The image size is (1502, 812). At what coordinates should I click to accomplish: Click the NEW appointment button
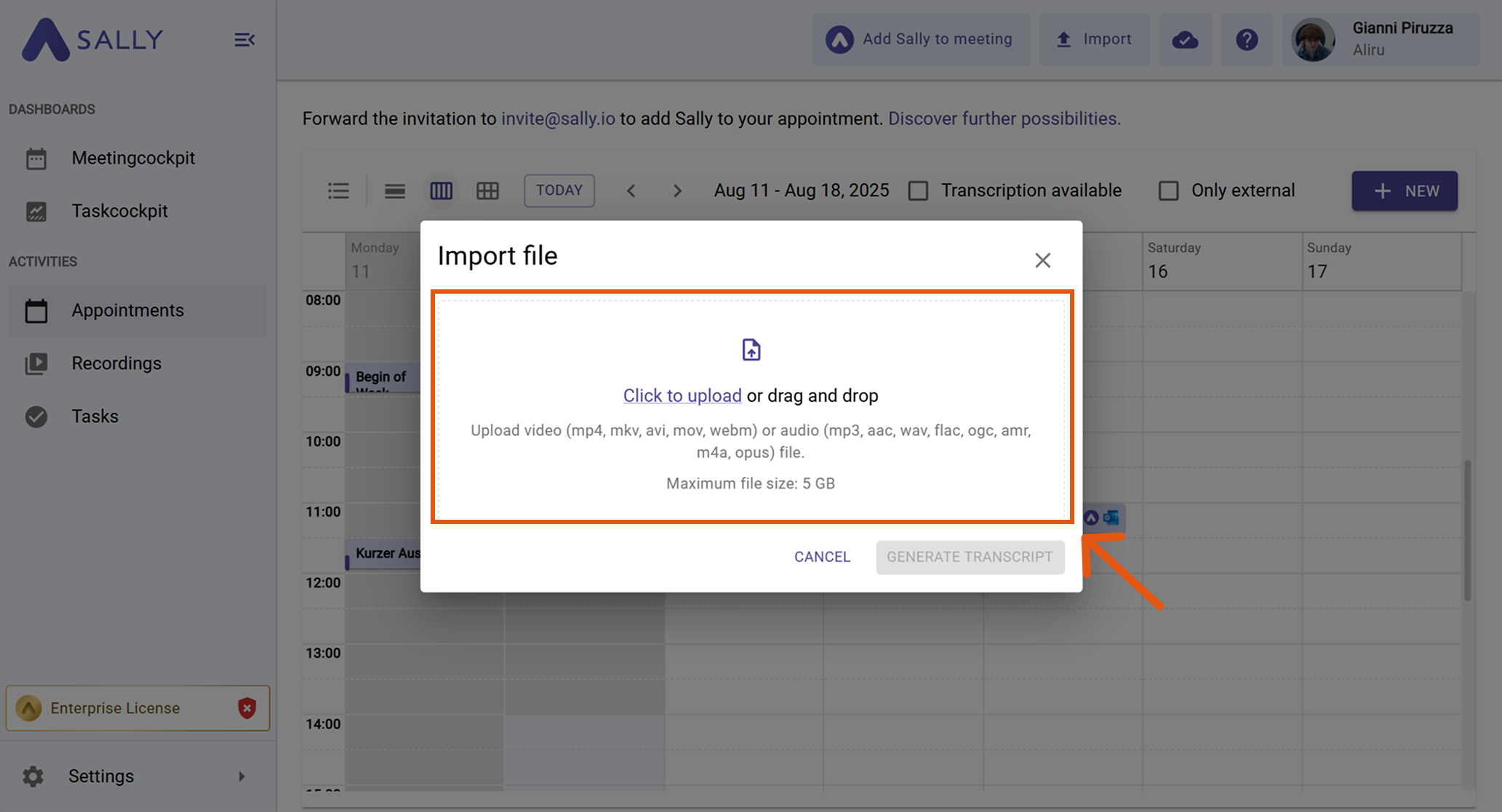(1405, 190)
